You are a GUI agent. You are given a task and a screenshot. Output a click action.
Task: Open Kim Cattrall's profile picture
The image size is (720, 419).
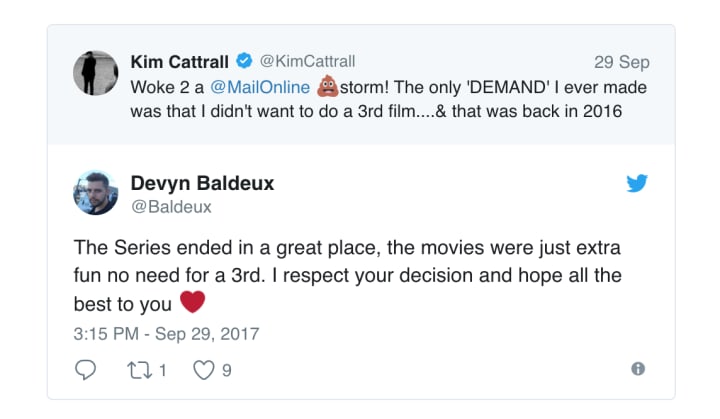coord(96,73)
